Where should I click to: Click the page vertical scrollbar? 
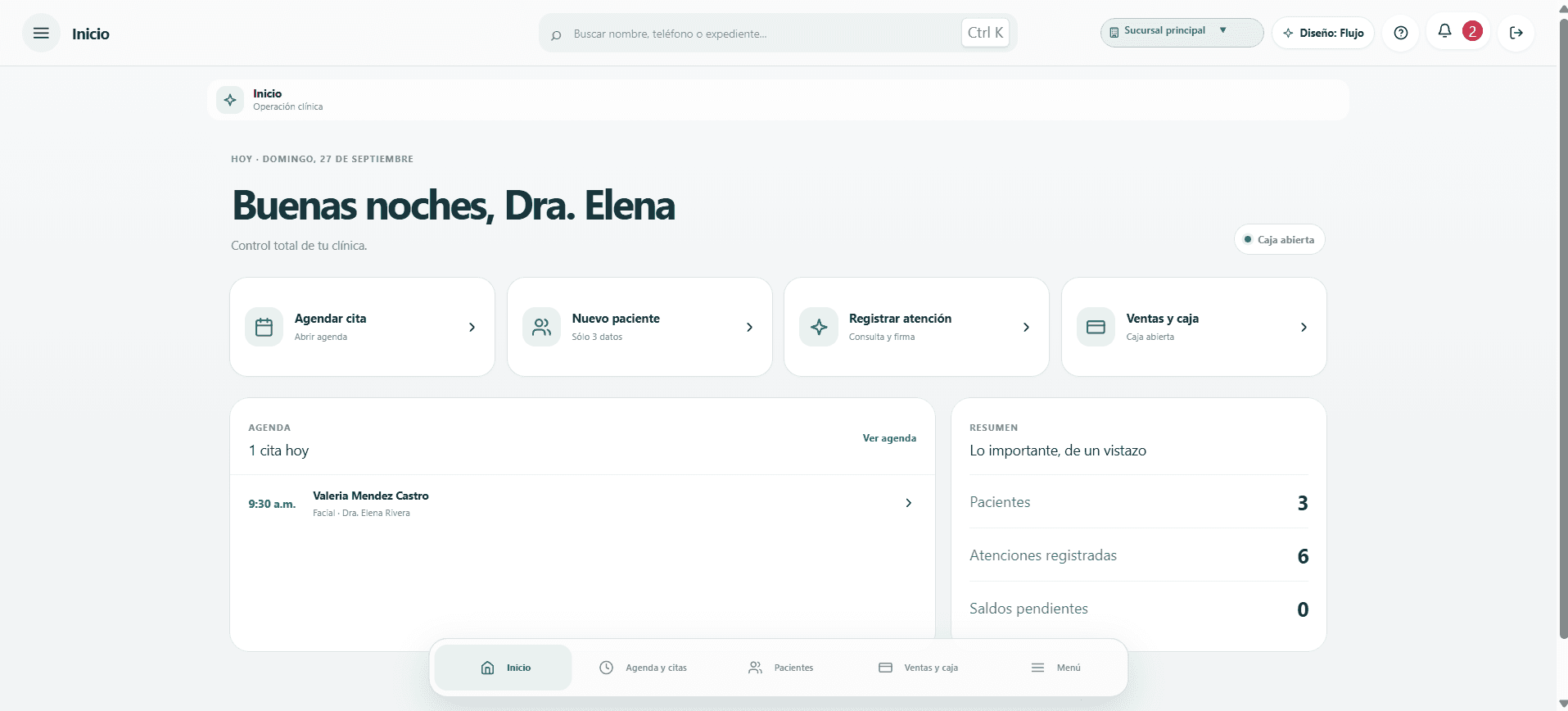click(x=1563, y=328)
